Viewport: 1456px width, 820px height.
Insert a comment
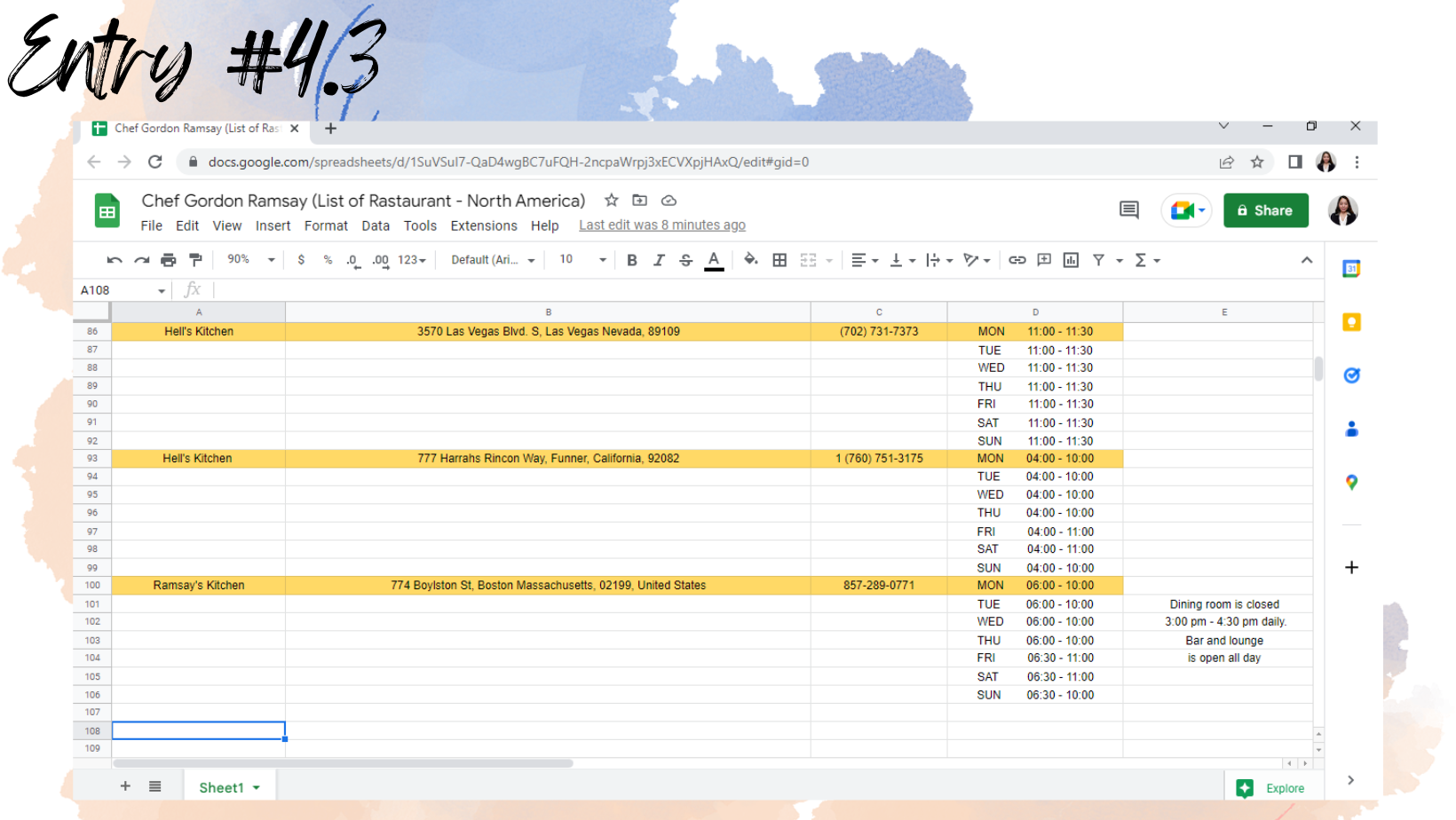tap(1044, 260)
